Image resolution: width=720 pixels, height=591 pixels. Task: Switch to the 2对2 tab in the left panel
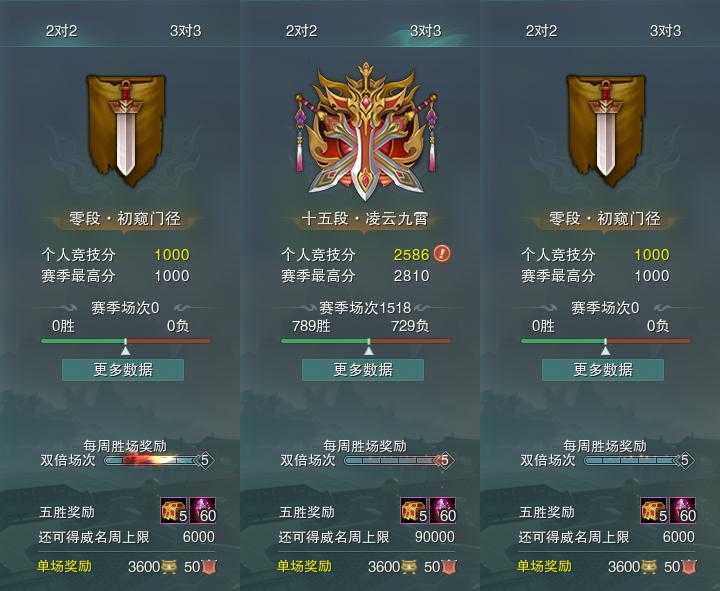tap(62, 31)
